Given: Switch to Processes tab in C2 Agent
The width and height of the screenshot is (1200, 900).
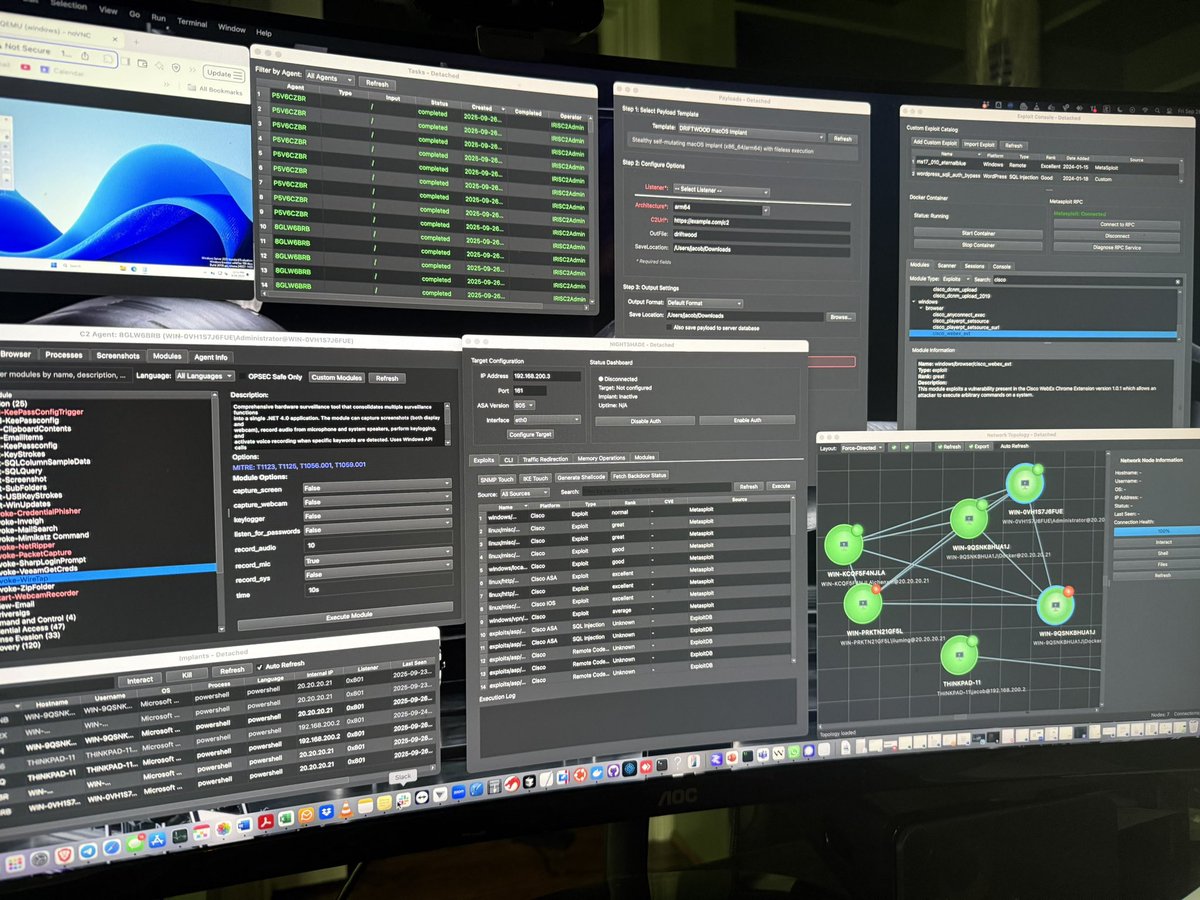Looking at the screenshot, I should 64,355.
